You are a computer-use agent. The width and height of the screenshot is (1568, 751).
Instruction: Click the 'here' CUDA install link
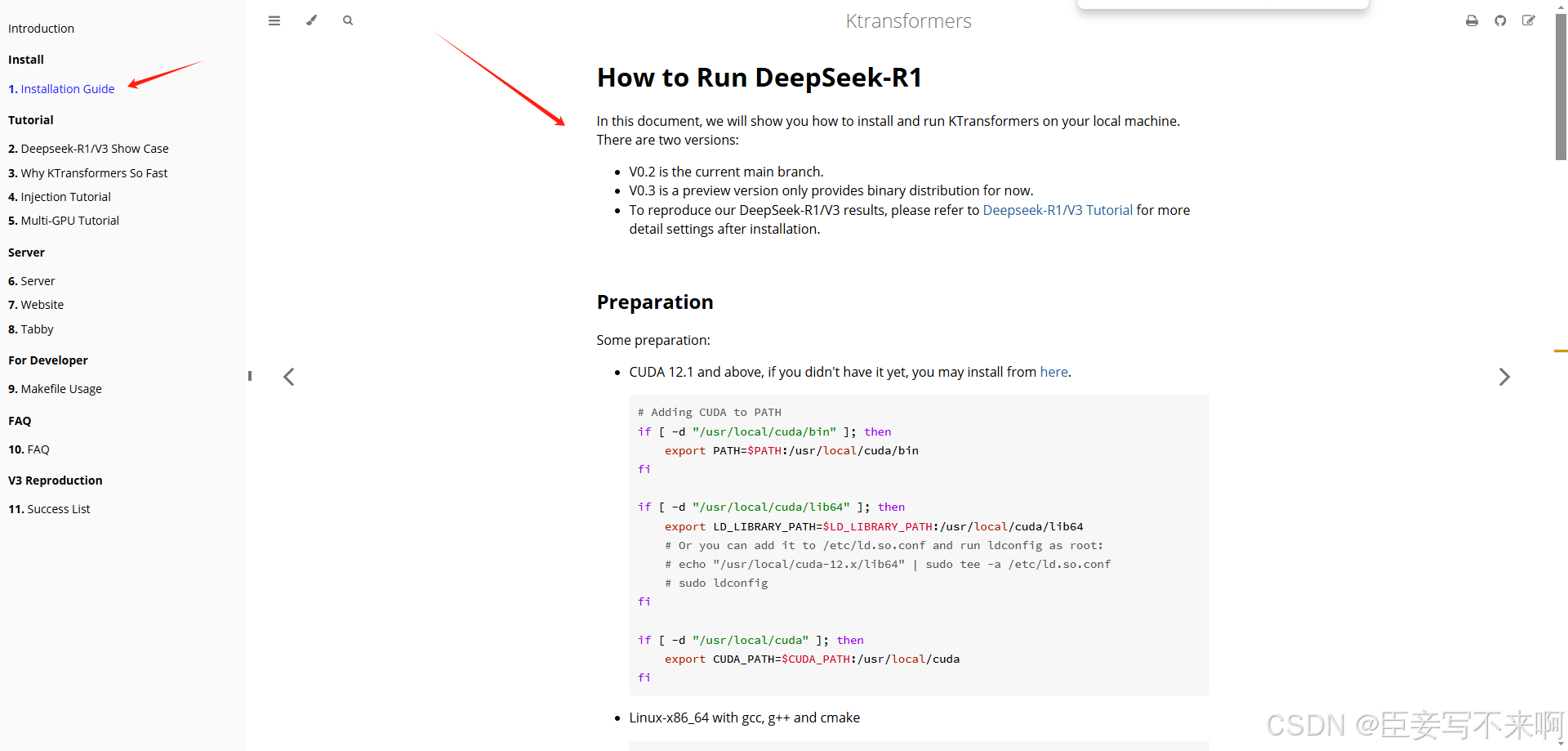pyautogui.click(x=1053, y=372)
